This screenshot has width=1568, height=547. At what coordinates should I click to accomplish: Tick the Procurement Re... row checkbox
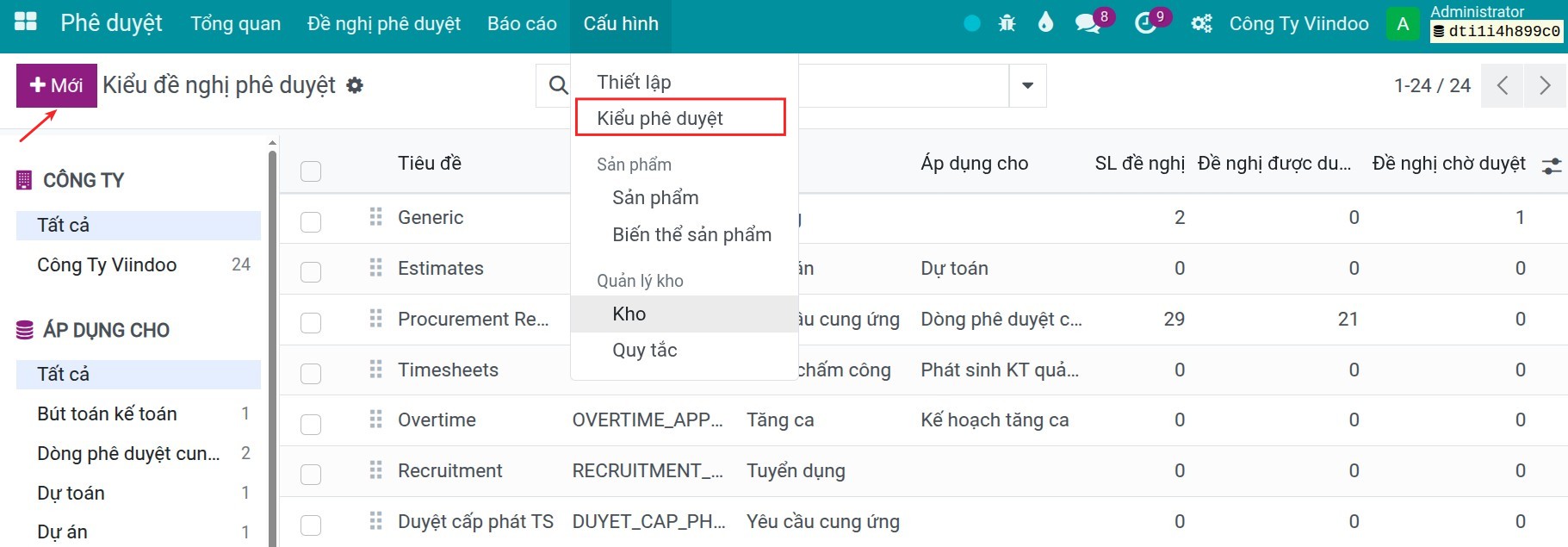tap(311, 323)
